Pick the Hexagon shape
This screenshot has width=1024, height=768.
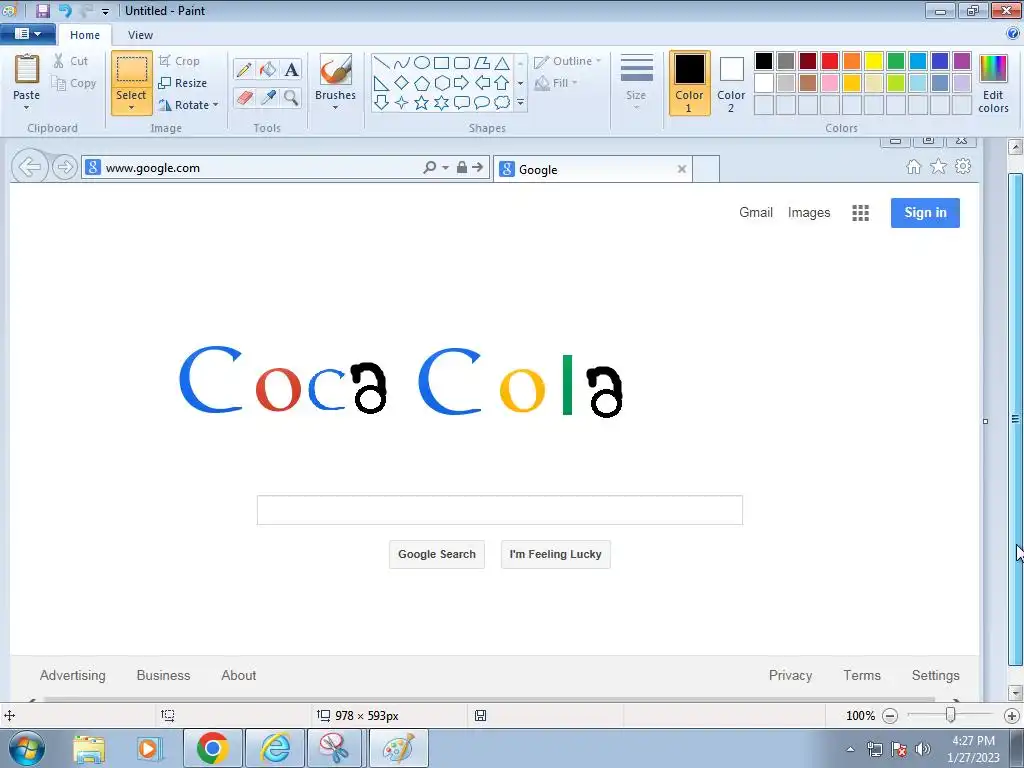(441, 83)
